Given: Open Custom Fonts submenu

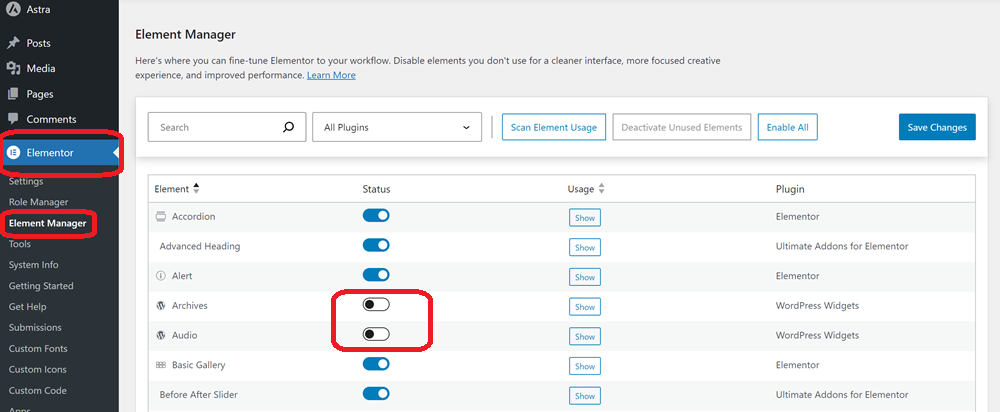Looking at the screenshot, I should 38,348.
